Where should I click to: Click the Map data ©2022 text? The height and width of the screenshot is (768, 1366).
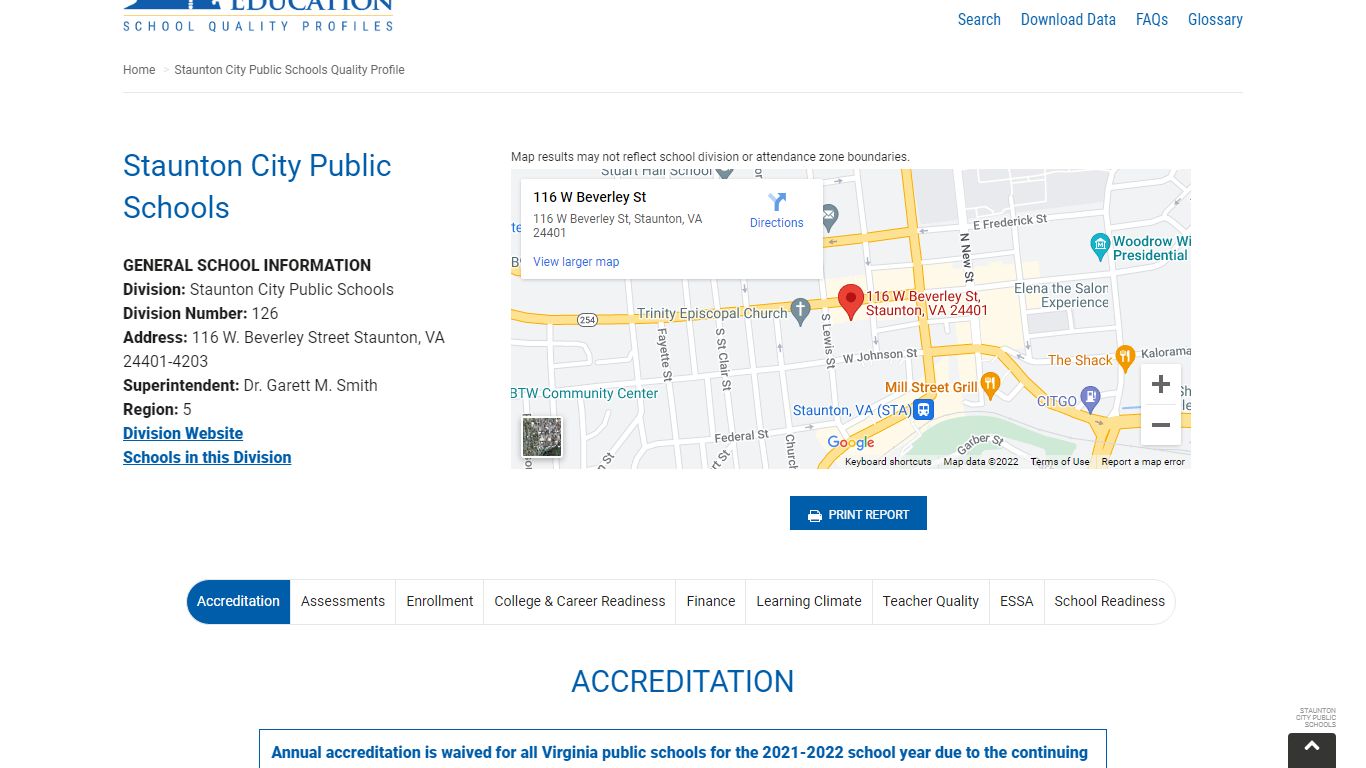pos(981,462)
